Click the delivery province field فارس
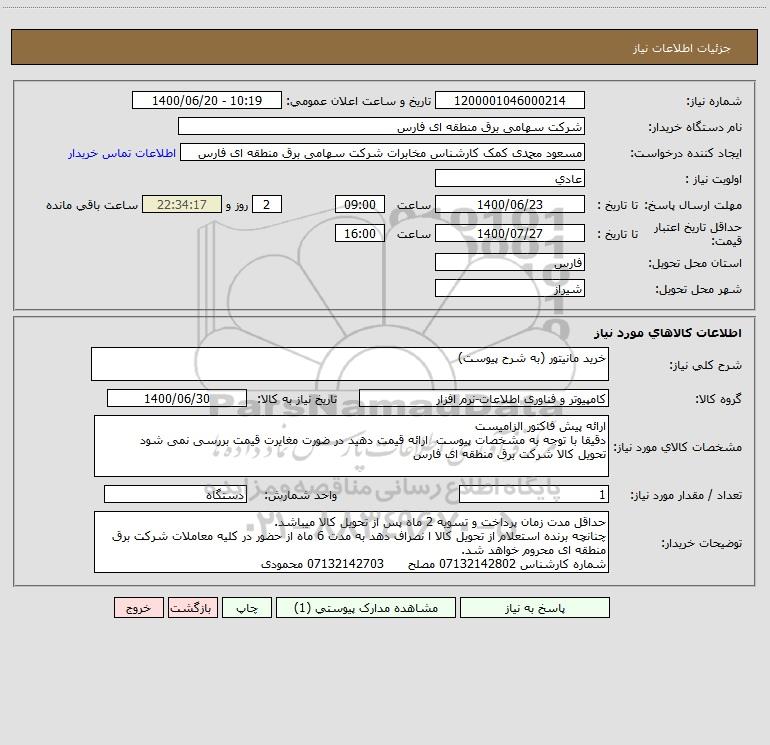Screen dimensions: 770x745 pyautogui.click(x=510, y=262)
